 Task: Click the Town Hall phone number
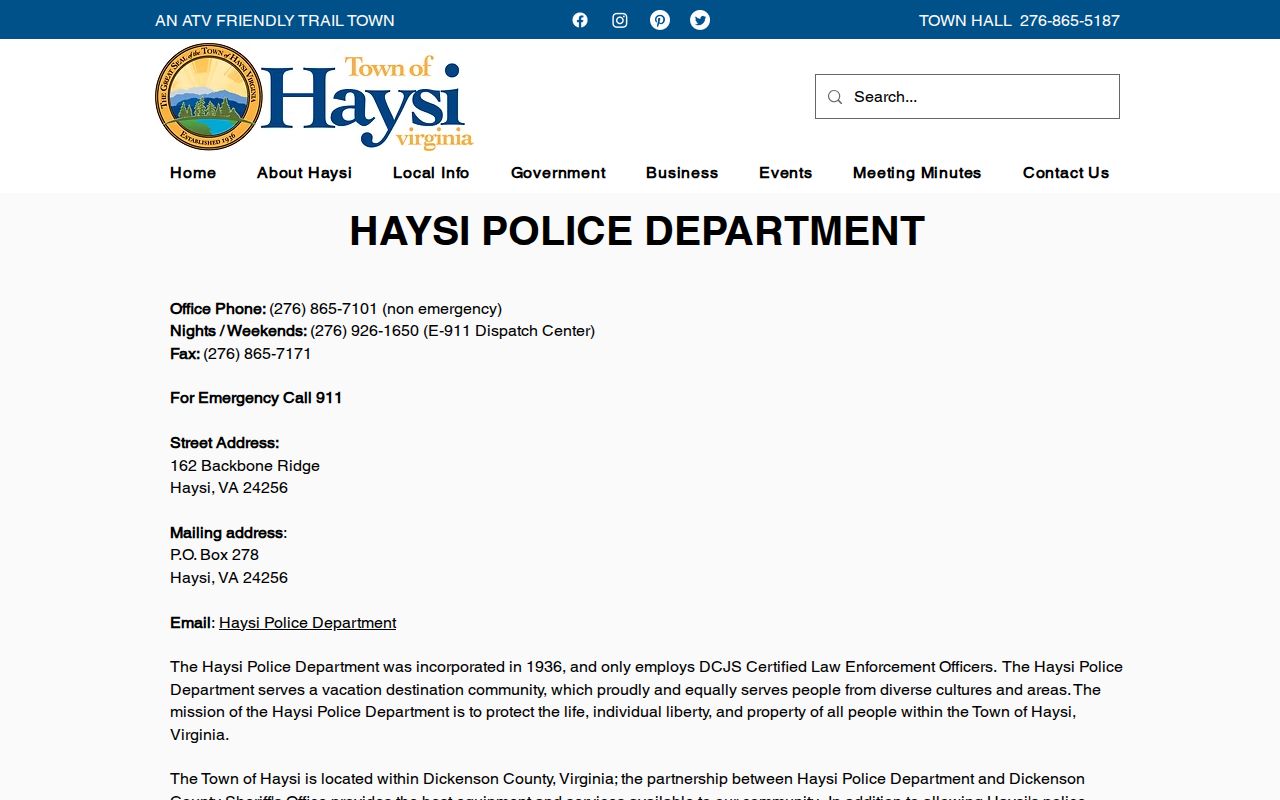(1070, 20)
